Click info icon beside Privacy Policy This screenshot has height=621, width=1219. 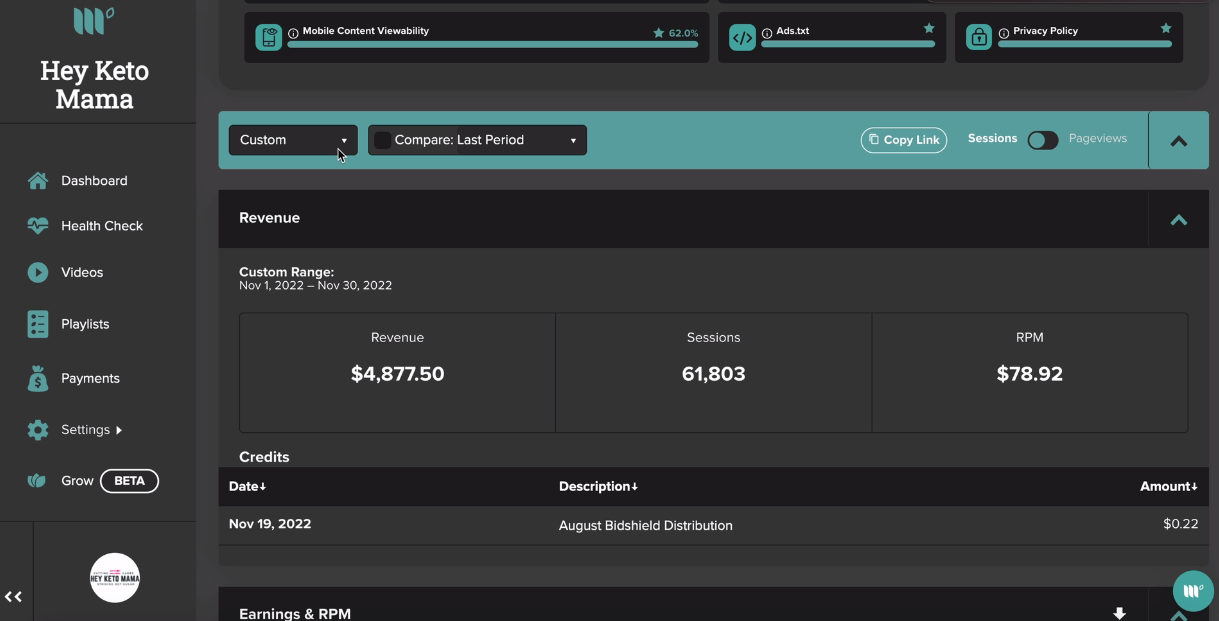(x=1004, y=33)
